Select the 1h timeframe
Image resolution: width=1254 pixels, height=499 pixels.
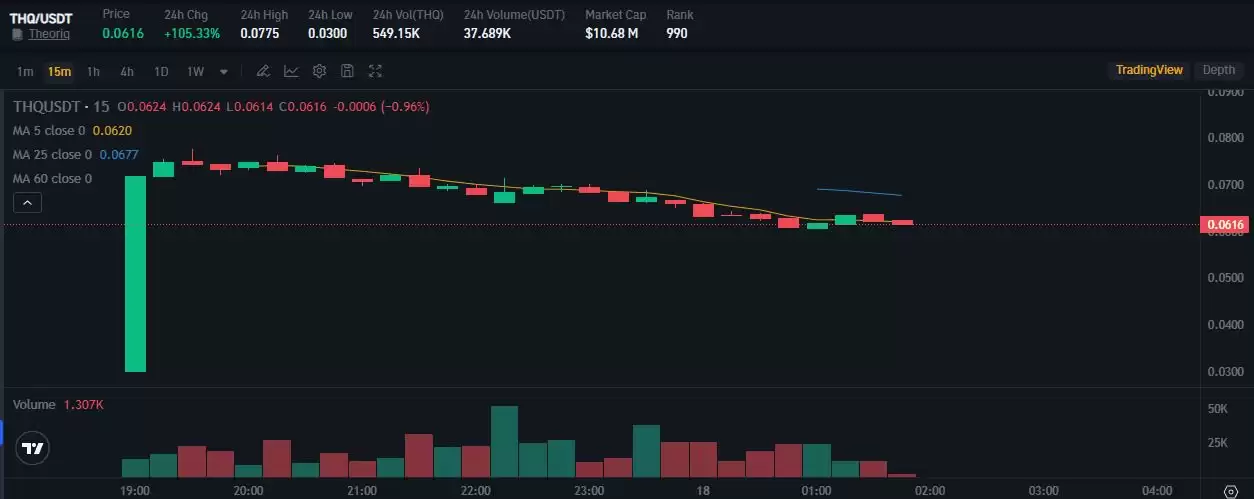point(93,71)
